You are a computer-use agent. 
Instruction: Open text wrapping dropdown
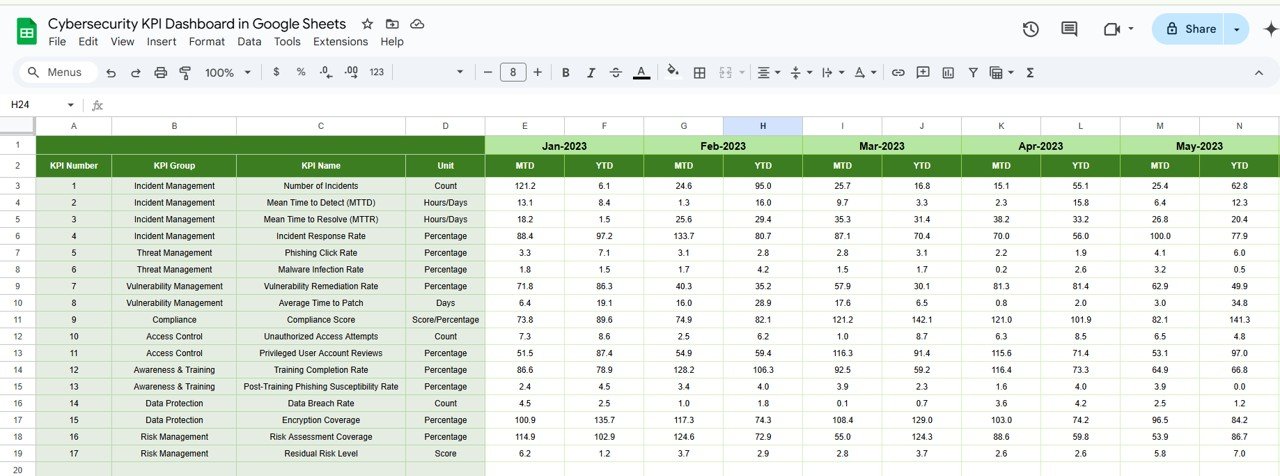click(832, 72)
